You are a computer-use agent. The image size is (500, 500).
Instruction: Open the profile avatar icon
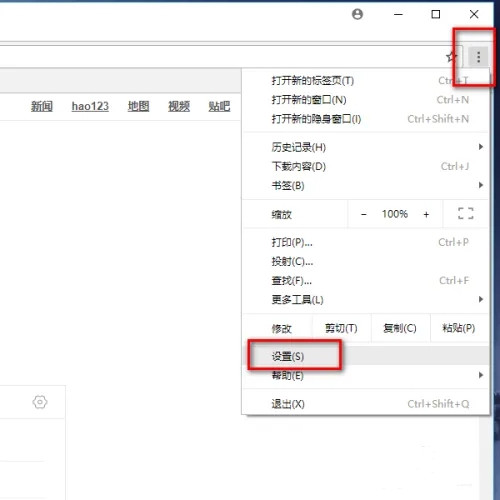357,14
